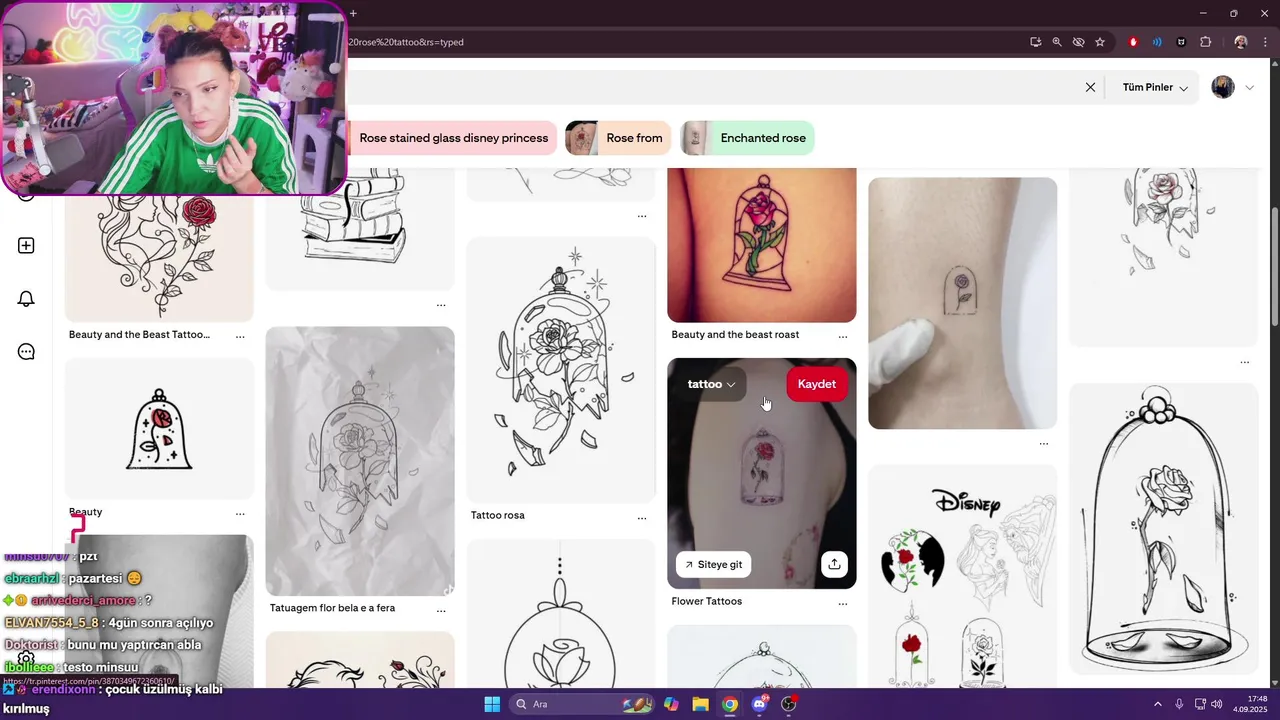Open more options under the stacked books pin
Screen dimensions: 1280x720
coord(441,305)
